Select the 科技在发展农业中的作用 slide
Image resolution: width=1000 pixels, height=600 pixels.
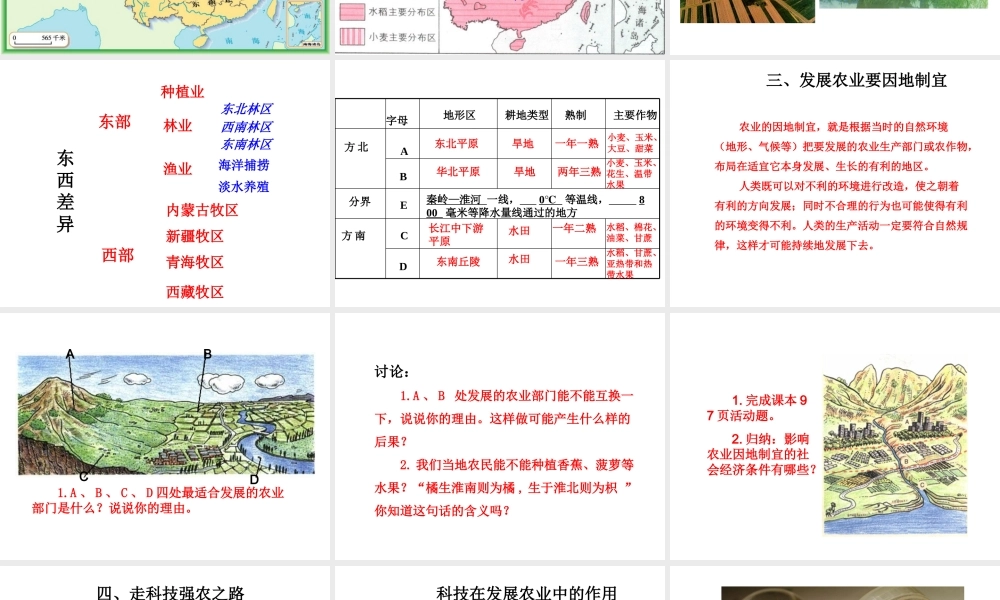(499, 583)
